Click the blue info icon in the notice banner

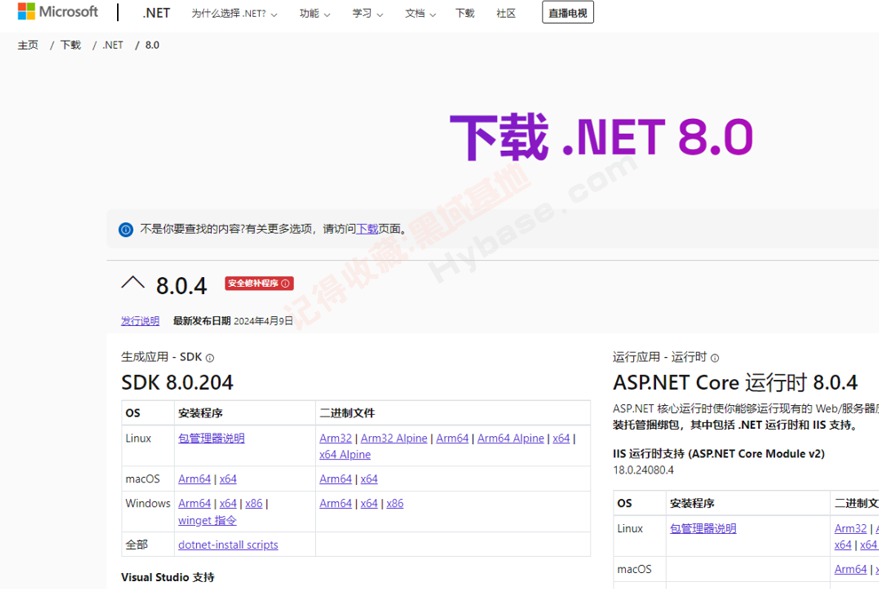[125, 230]
